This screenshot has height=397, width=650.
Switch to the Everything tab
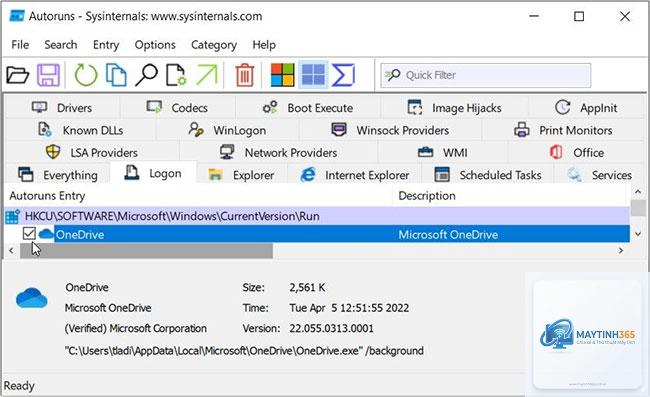click(58, 175)
